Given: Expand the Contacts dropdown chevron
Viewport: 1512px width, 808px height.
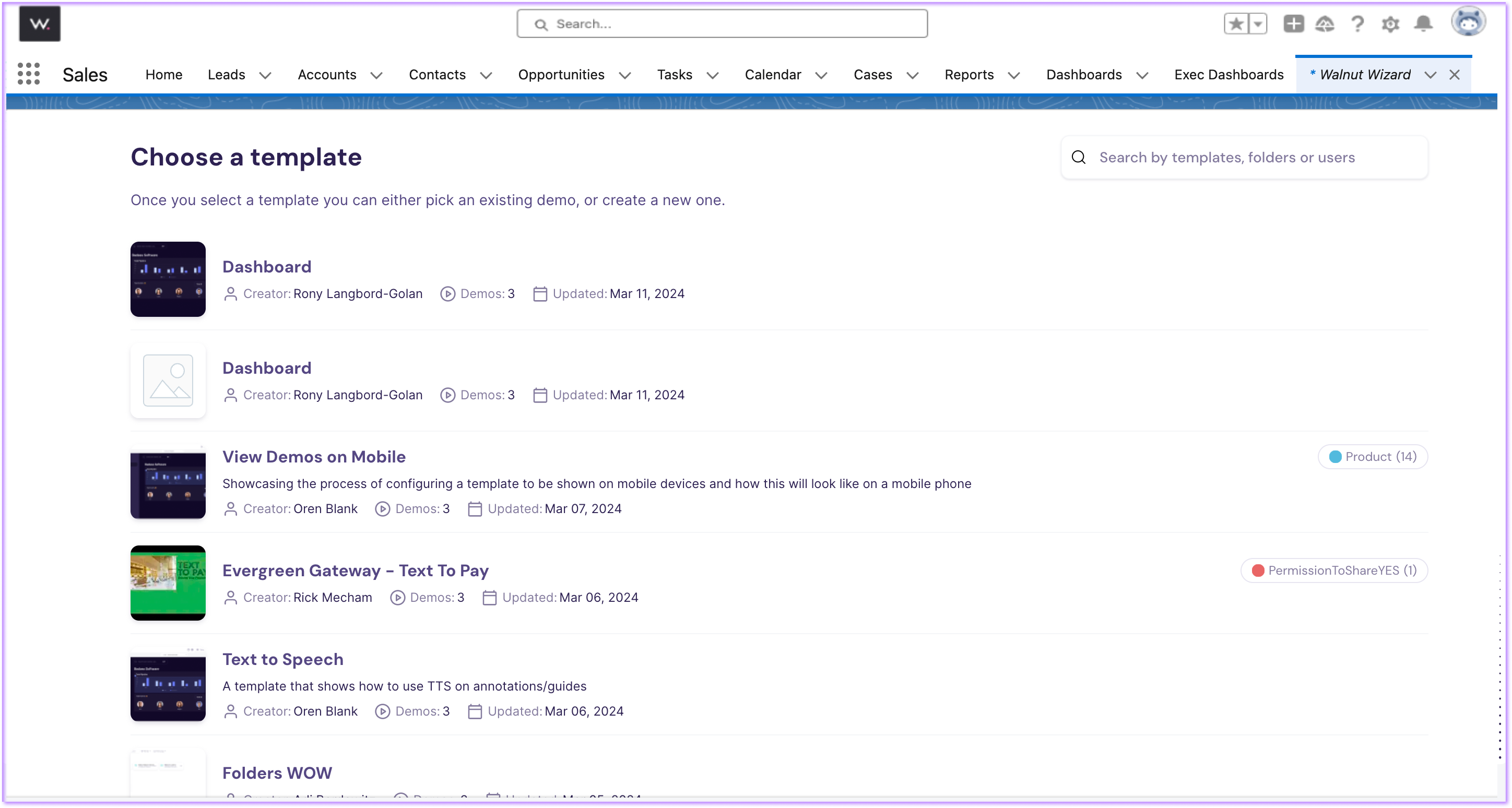Looking at the screenshot, I should click(x=486, y=75).
